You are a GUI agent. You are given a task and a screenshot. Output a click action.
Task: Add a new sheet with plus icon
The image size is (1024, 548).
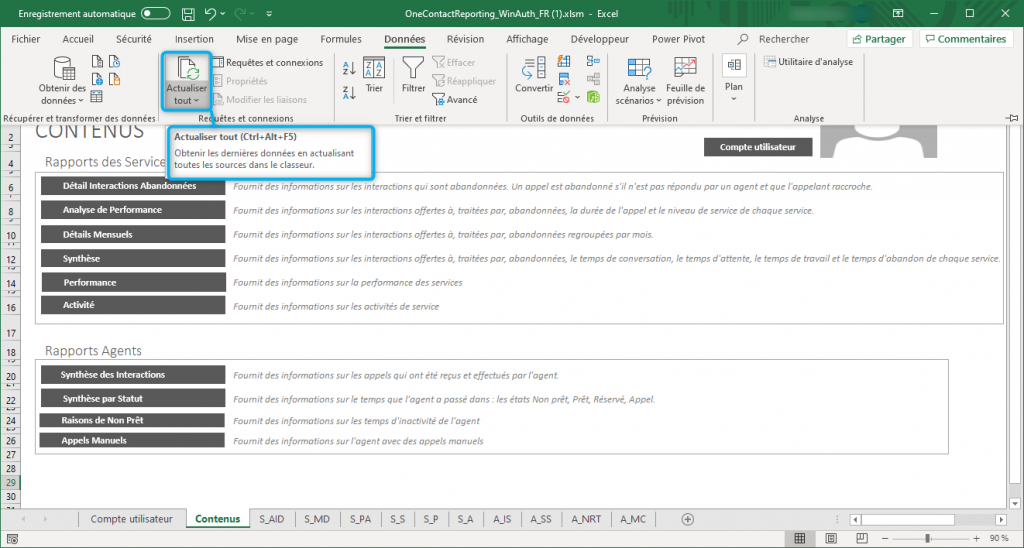pos(687,519)
